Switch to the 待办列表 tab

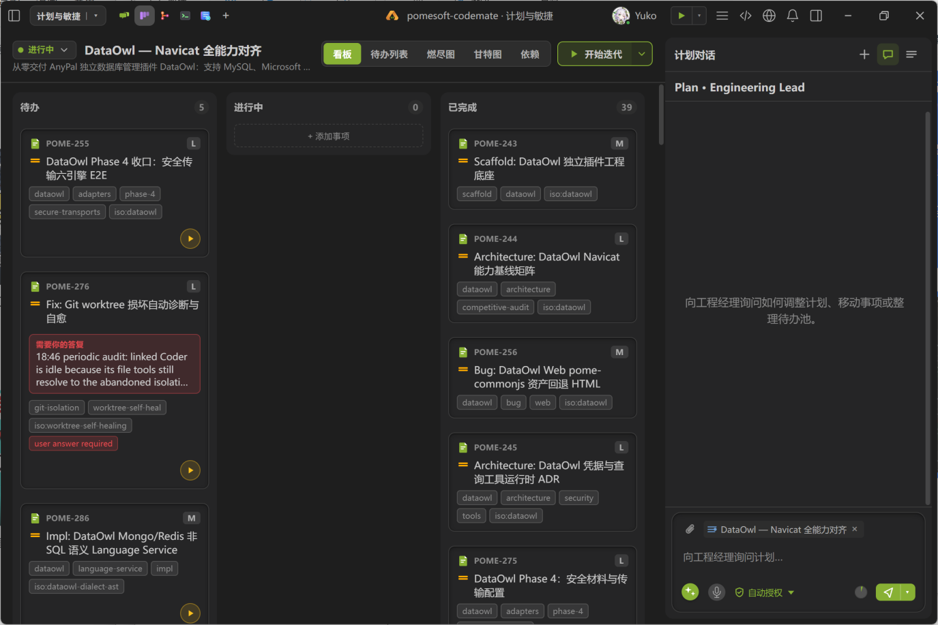coord(389,54)
